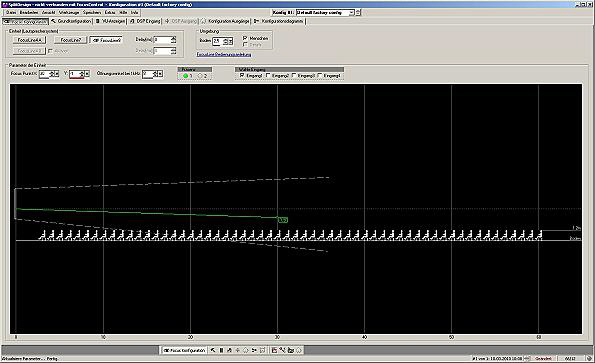Viewport: 595px width, 363px height.
Task: Switch to DSP Eingang tab
Action: 145,21
